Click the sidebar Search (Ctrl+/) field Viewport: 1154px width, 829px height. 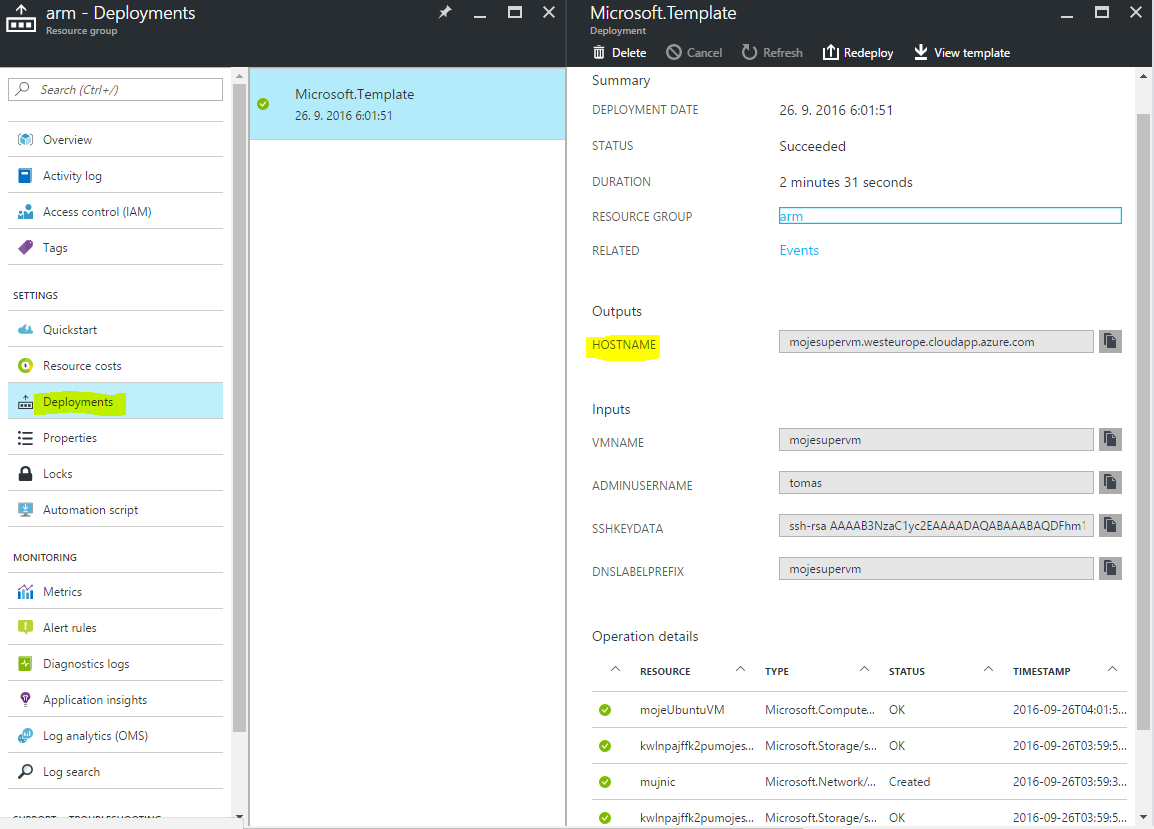click(116, 89)
